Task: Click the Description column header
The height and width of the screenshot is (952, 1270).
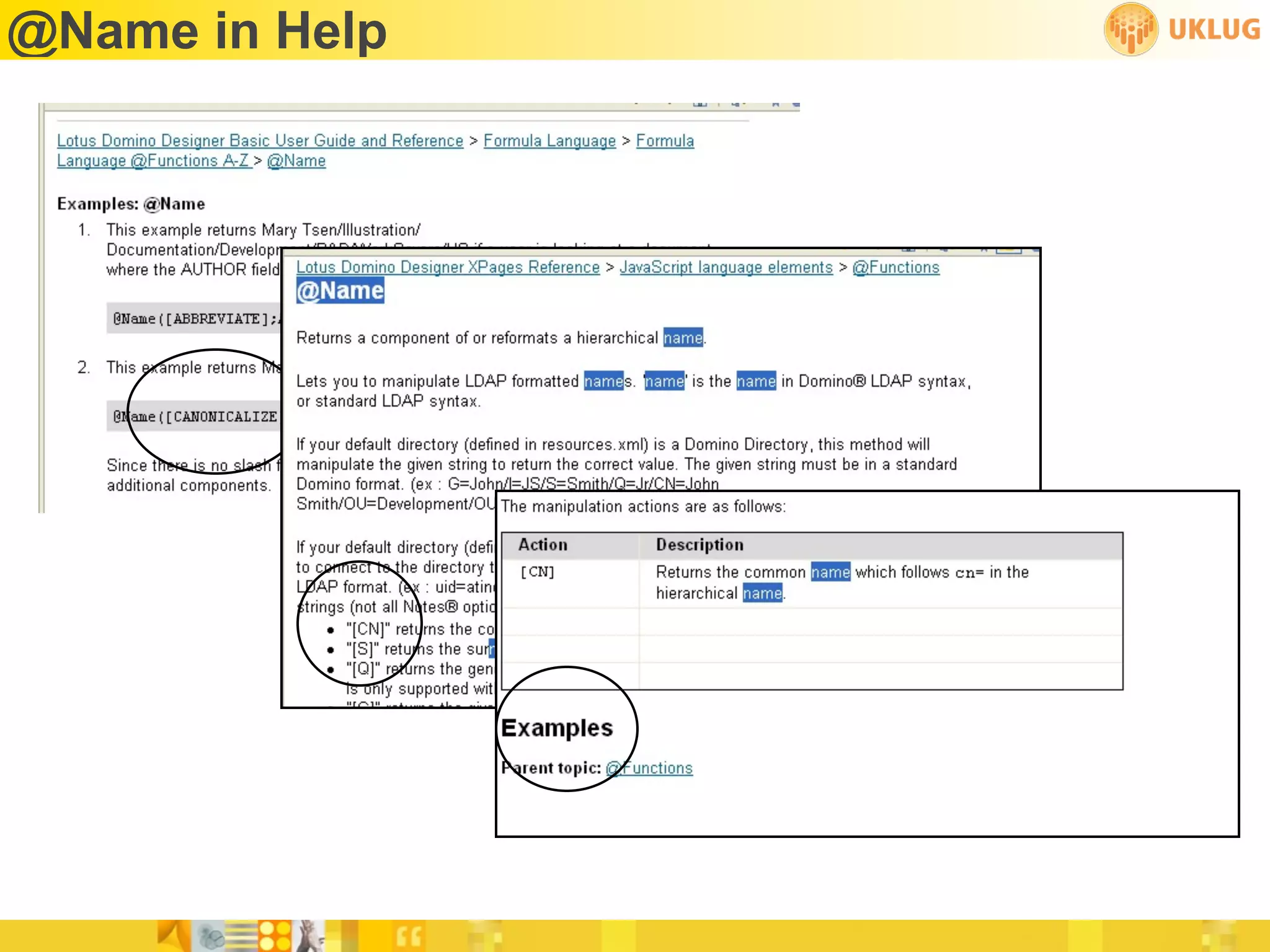Action: [x=699, y=545]
